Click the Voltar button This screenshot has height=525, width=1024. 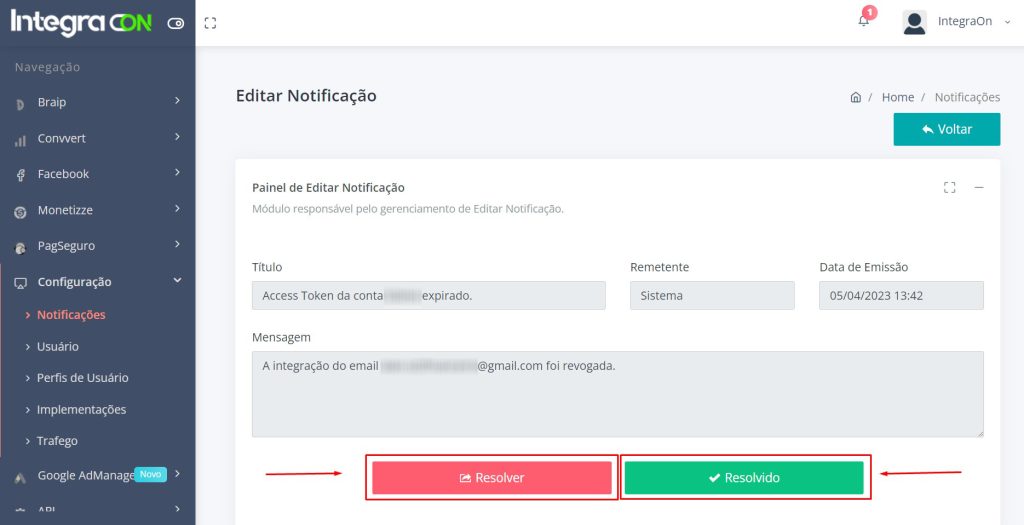click(x=946, y=129)
